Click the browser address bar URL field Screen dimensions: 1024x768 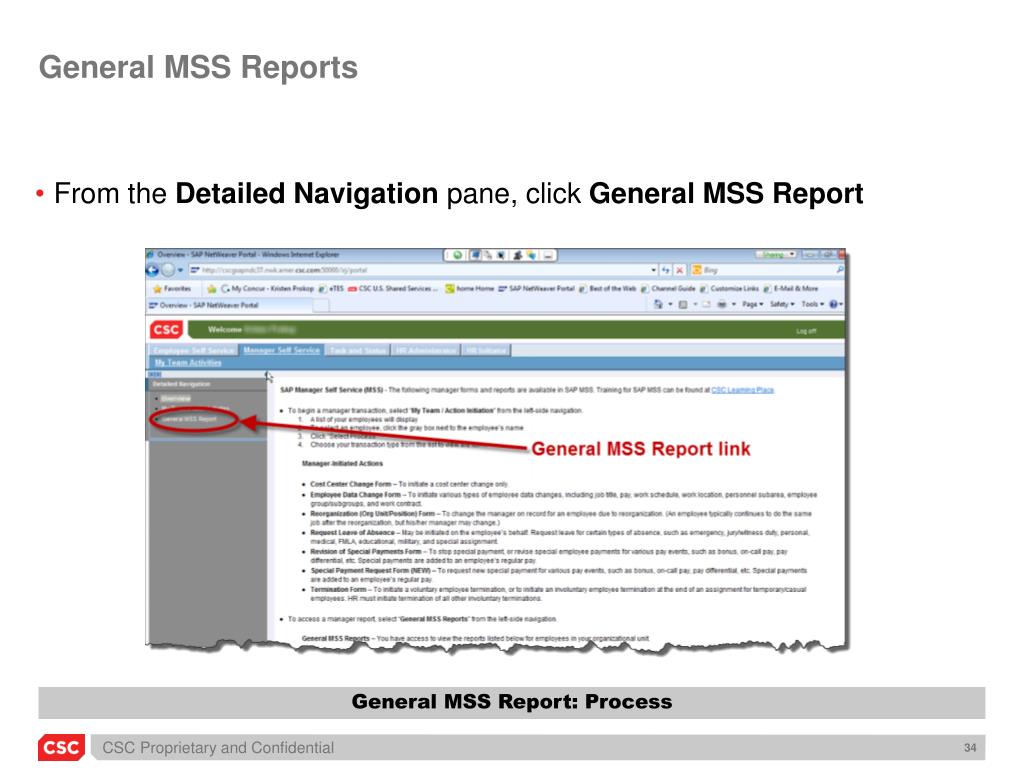(x=423, y=270)
